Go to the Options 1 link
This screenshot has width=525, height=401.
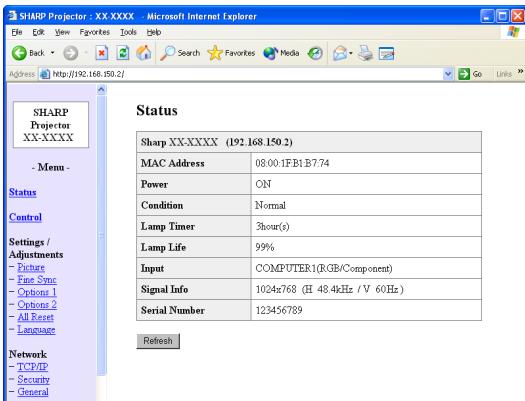[x=37, y=292]
